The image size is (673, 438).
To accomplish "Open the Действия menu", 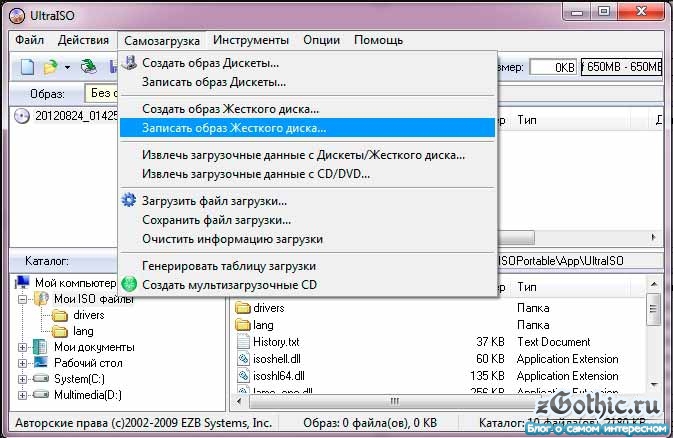I will click(83, 40).
